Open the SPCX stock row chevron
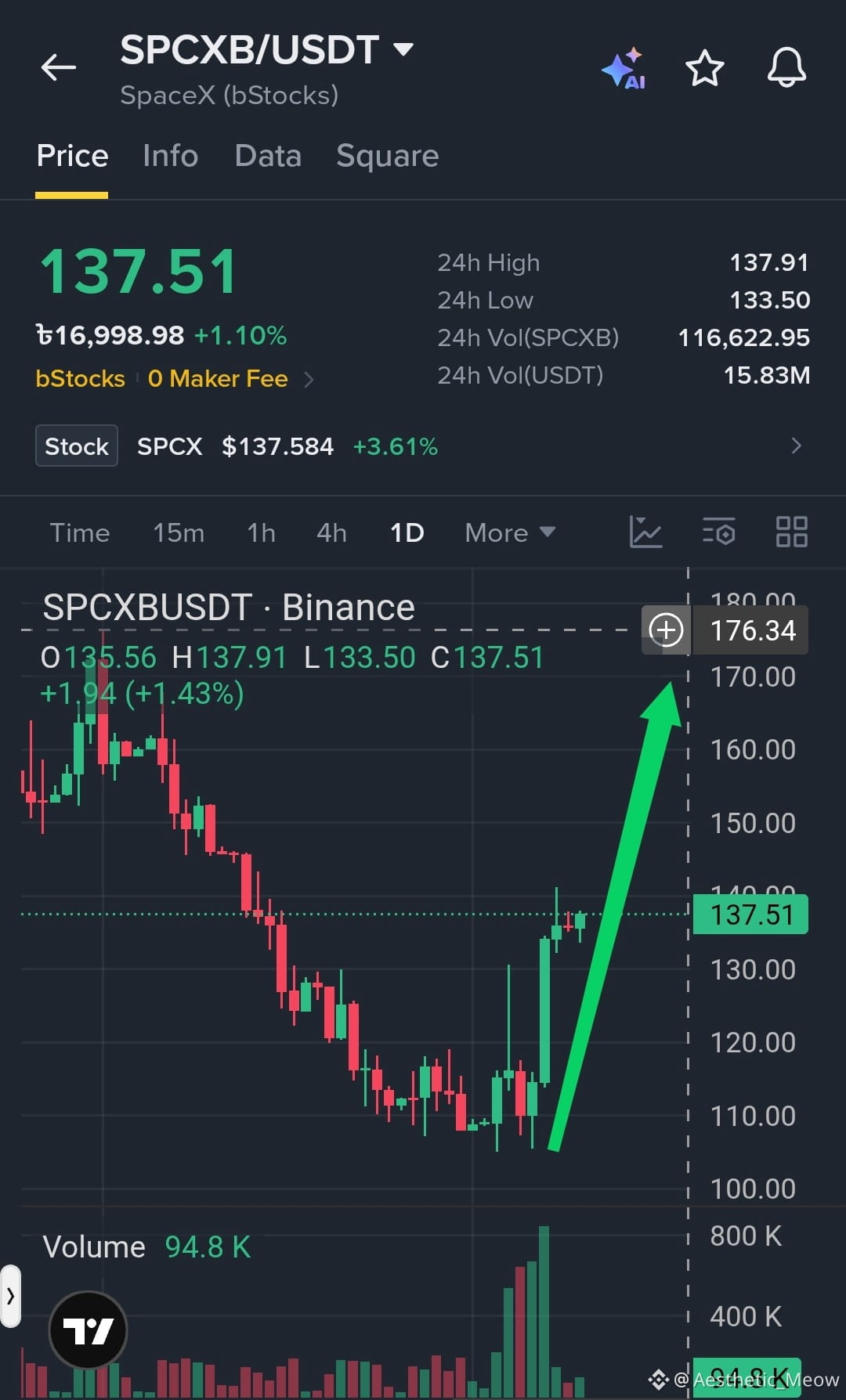 (x=797, y=446)
